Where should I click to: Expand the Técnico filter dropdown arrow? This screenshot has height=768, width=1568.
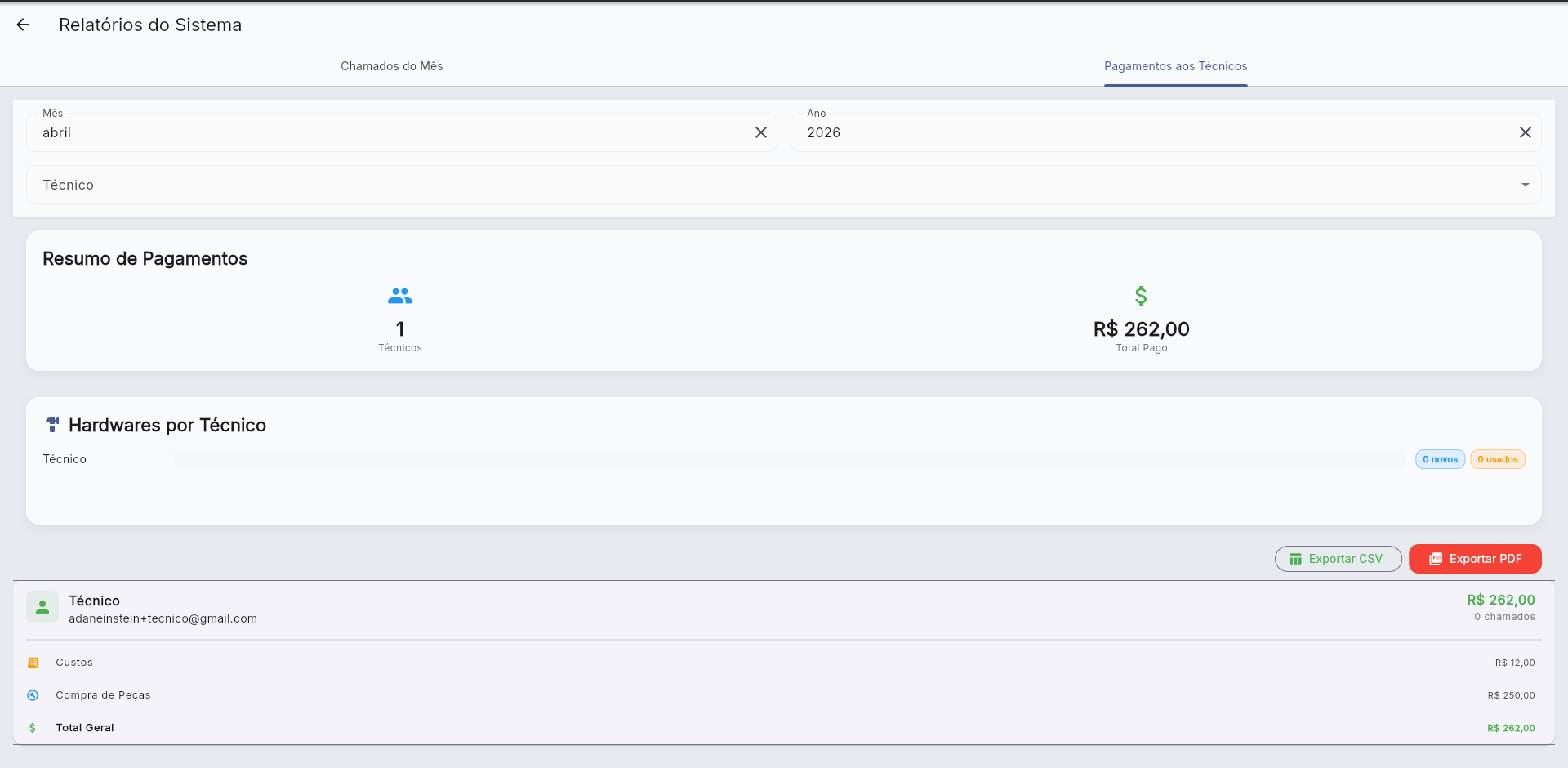1525,185
